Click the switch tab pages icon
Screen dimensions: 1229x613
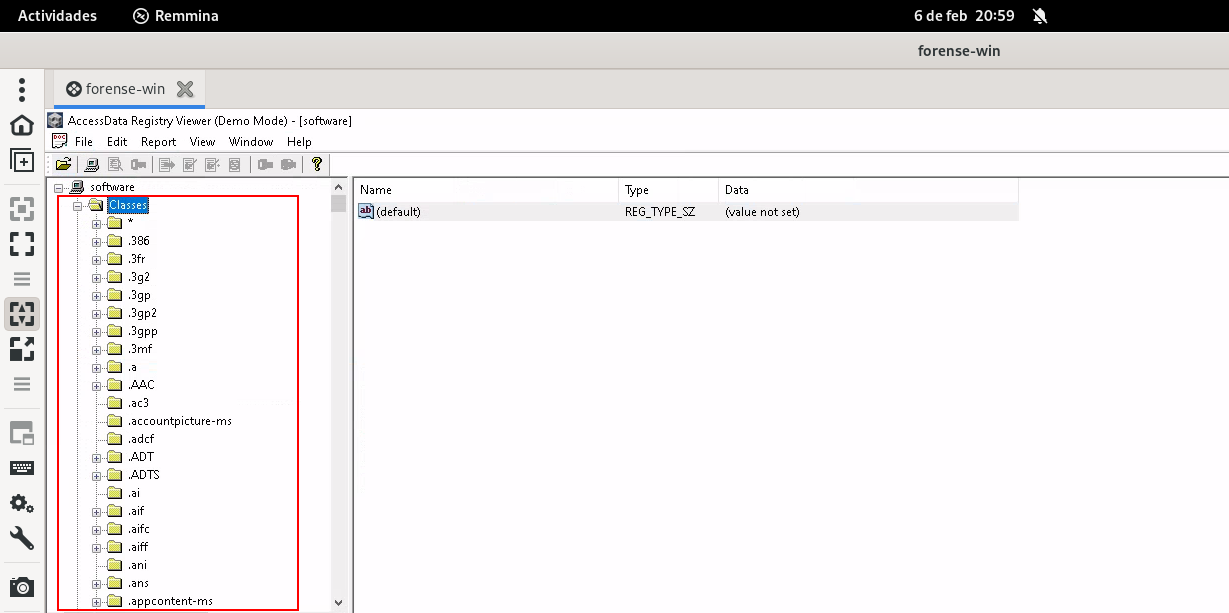(22, 433)
